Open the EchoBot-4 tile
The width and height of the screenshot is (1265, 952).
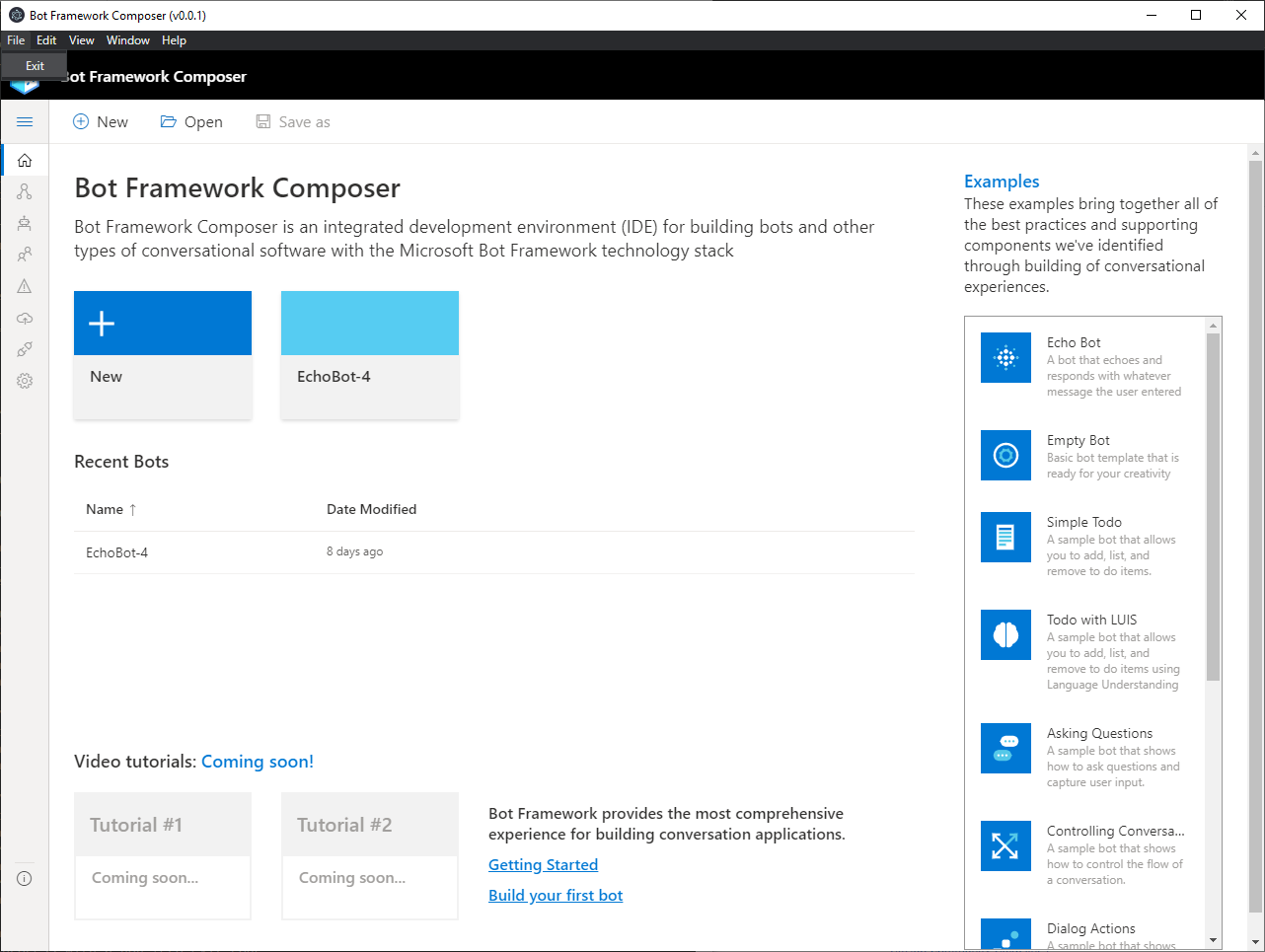[x=370, y=355]
